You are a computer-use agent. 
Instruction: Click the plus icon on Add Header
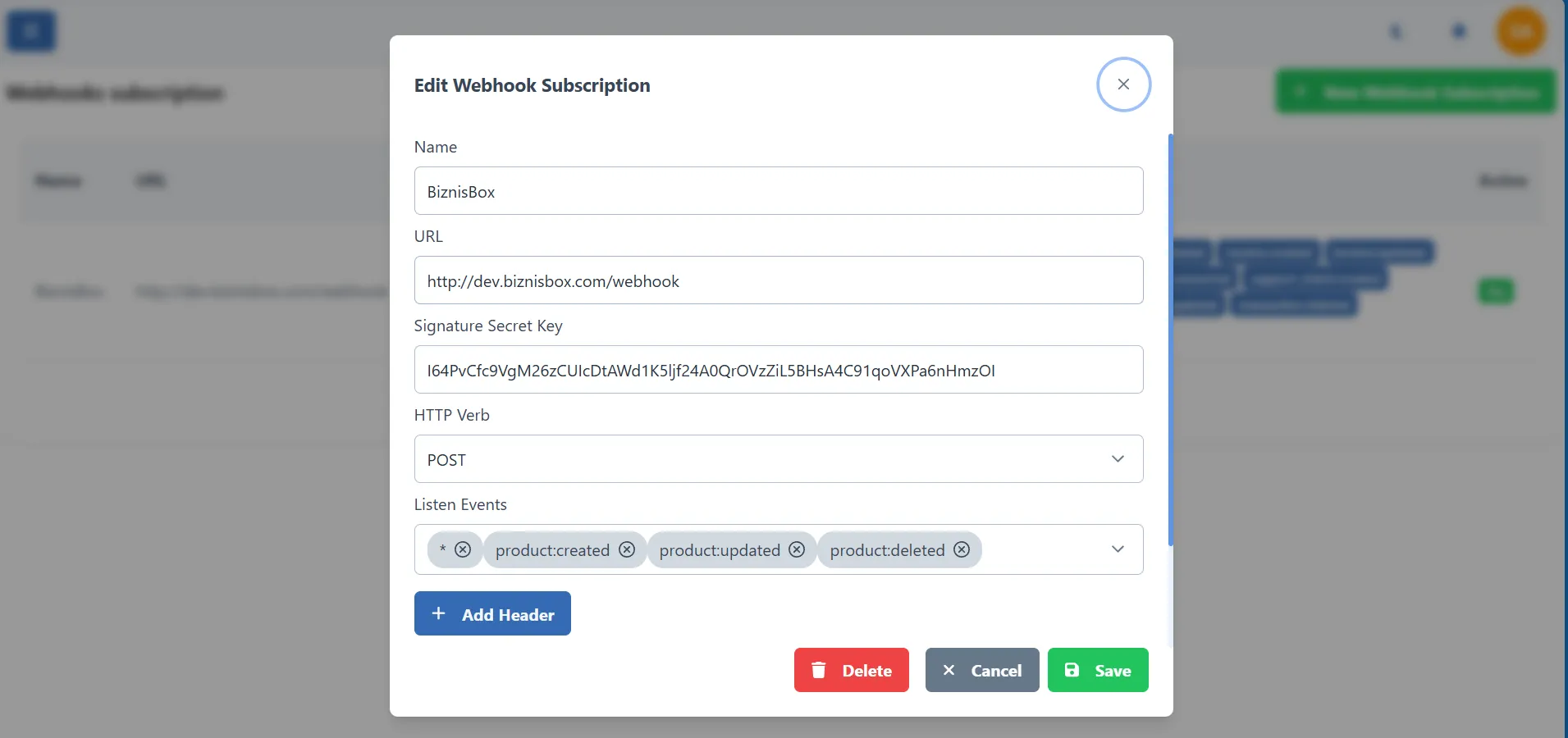[439, 613]
